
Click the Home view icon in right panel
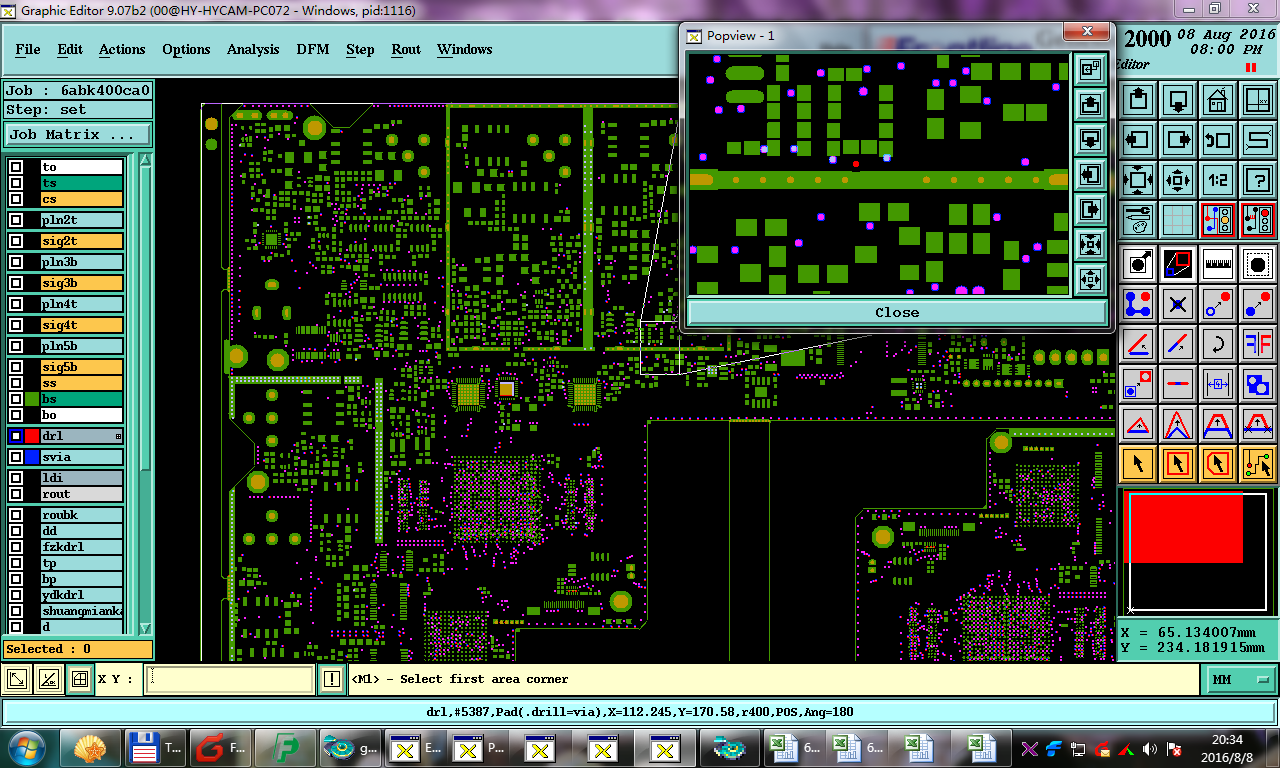1217,100
